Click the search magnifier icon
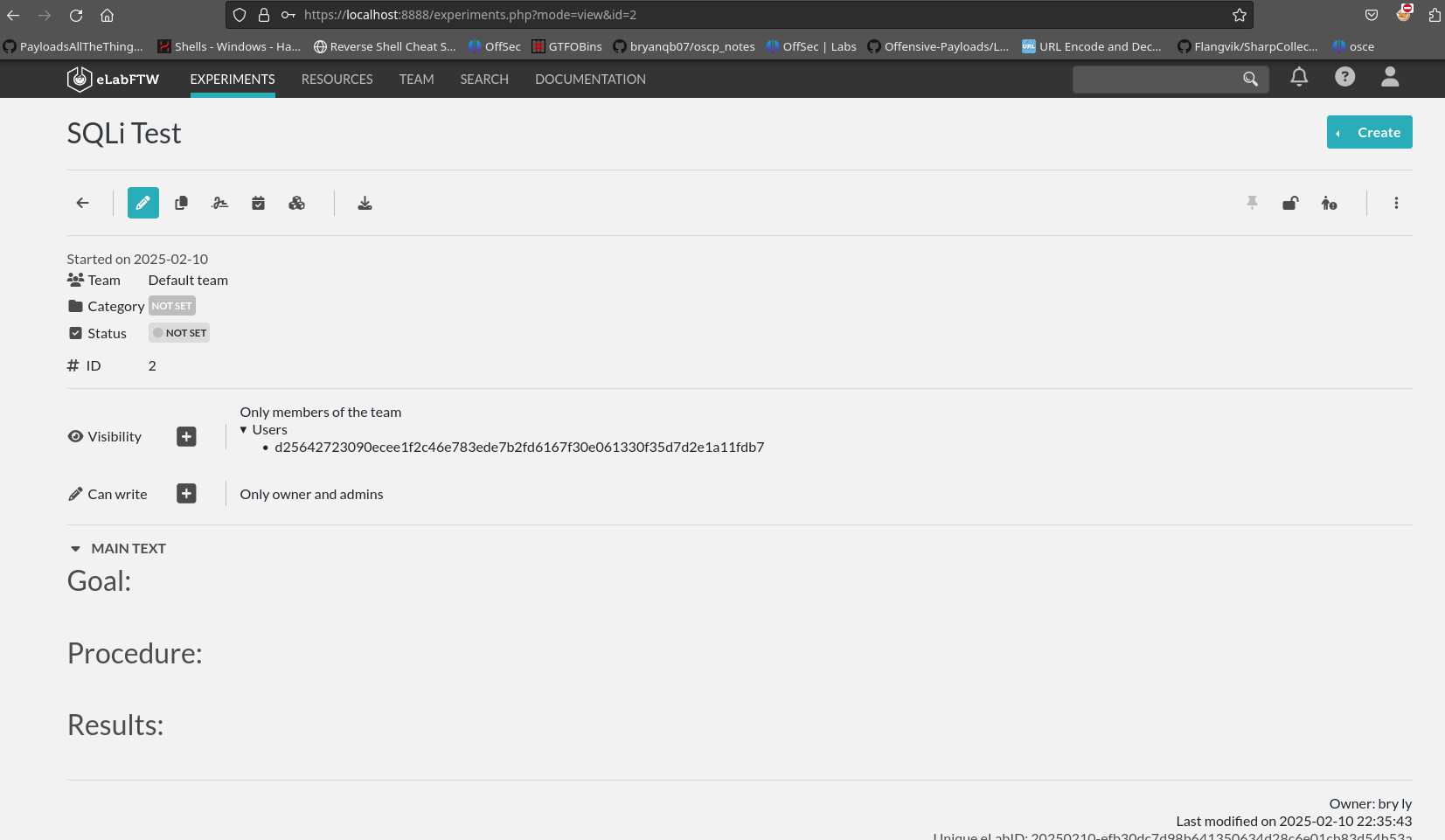This screenshot has width=1445, height=840. (1250, 79)
